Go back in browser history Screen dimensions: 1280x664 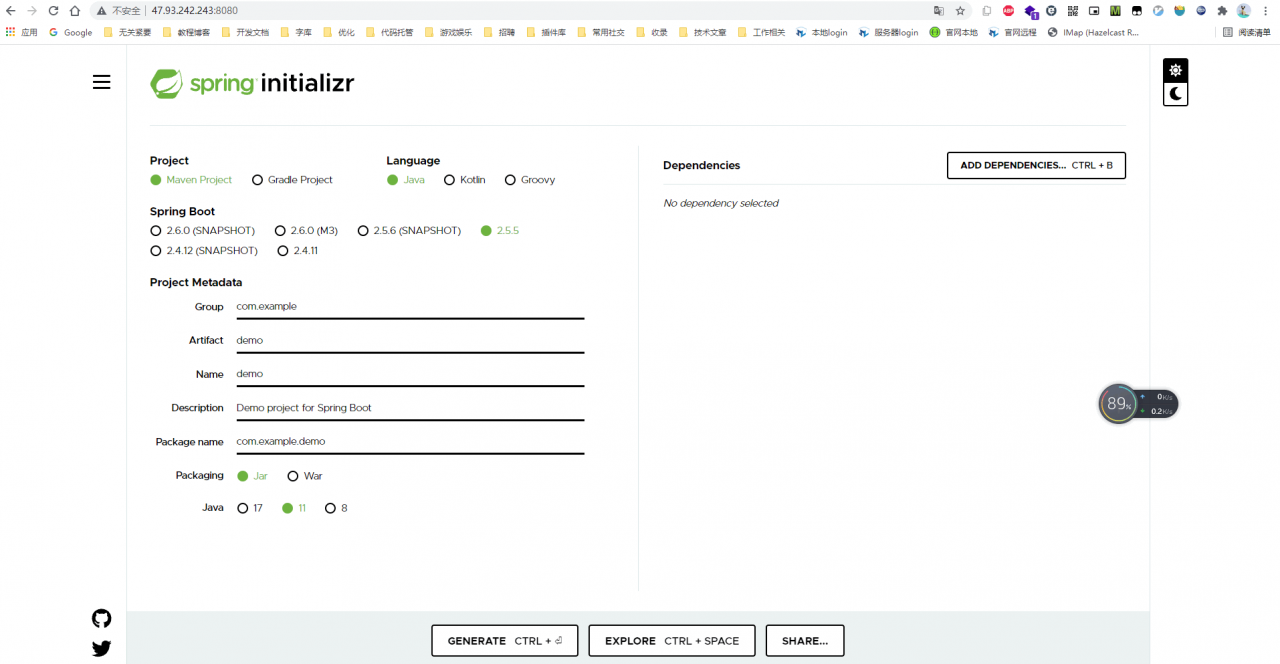[11, 11]
